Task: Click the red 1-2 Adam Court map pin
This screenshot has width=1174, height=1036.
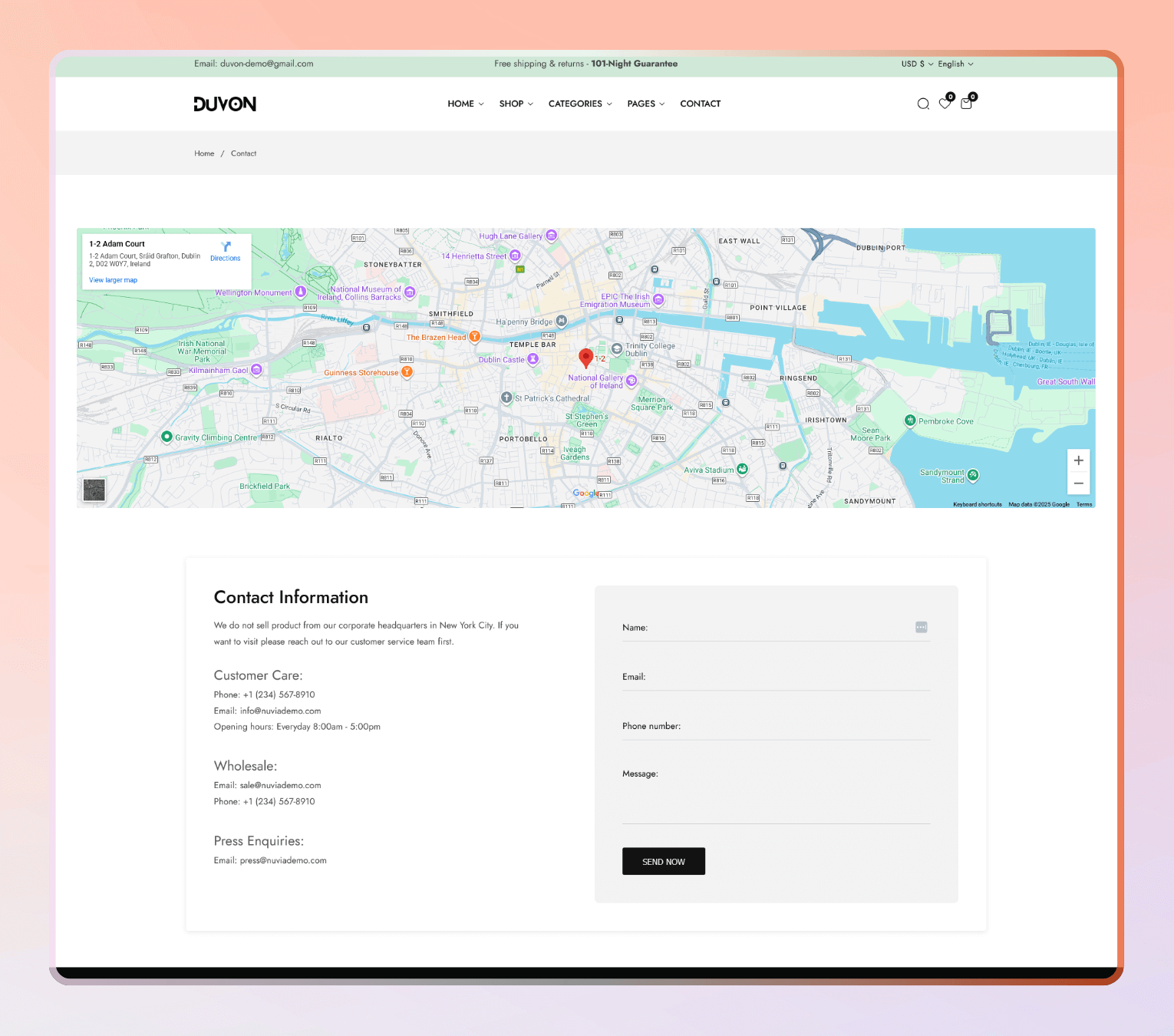Action: pos(585,358)
